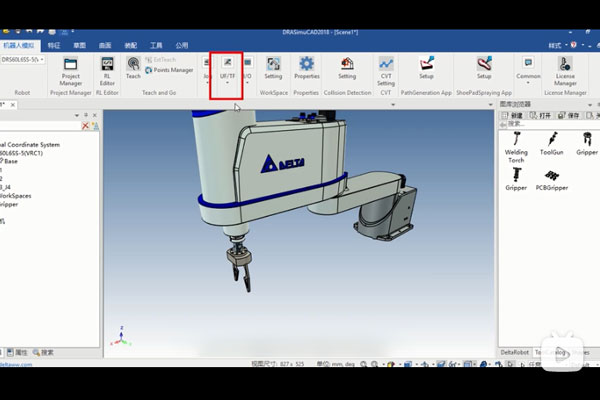Select robot model DRS60L6SS combo box
The width and height of the screenshot is (600, 400).
(x=22, y=60)
